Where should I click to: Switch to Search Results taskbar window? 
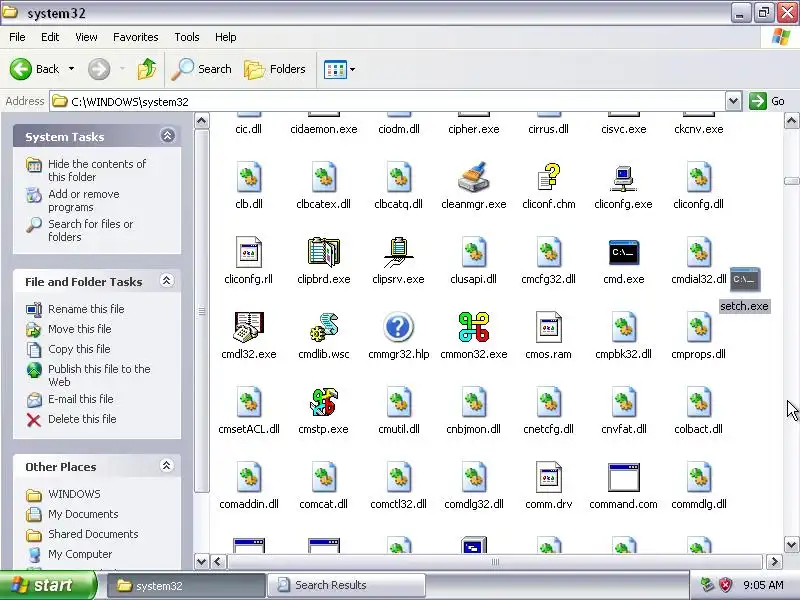(346, 585)
